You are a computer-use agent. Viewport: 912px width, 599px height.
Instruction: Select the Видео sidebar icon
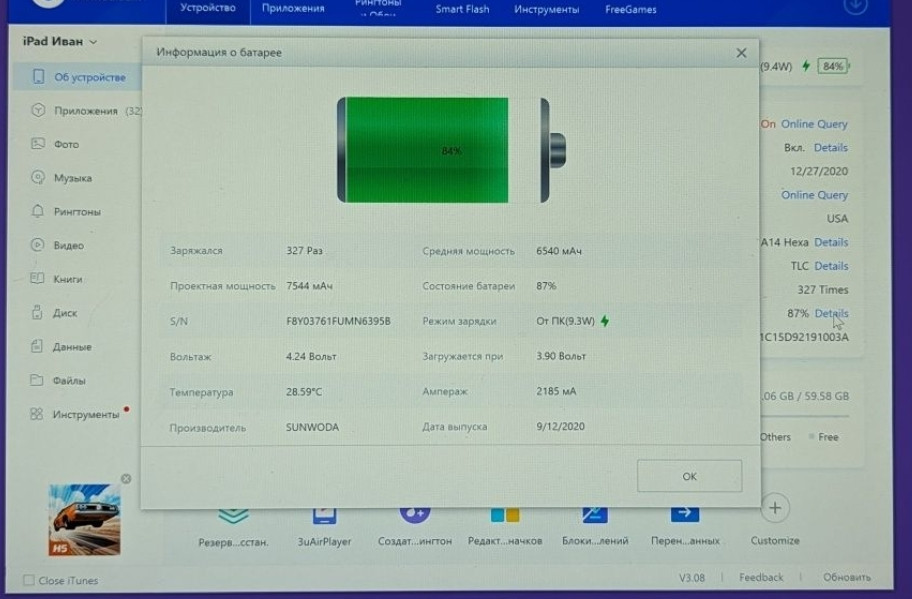(x=38, y=245)
